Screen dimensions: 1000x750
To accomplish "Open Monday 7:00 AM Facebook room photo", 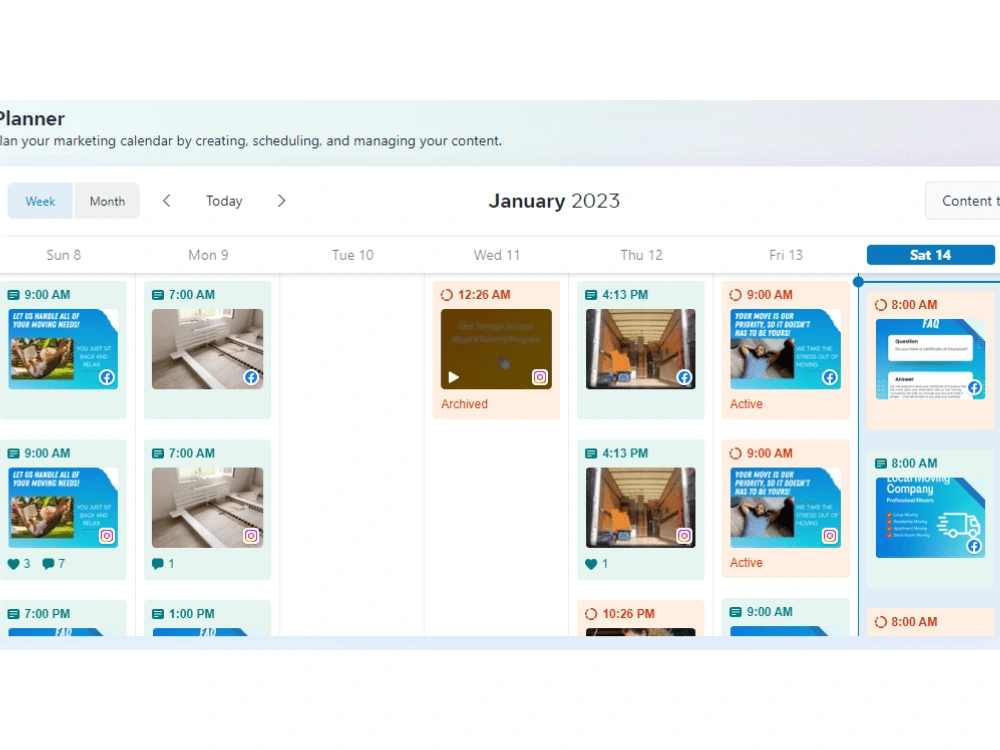I will [207, 349].
